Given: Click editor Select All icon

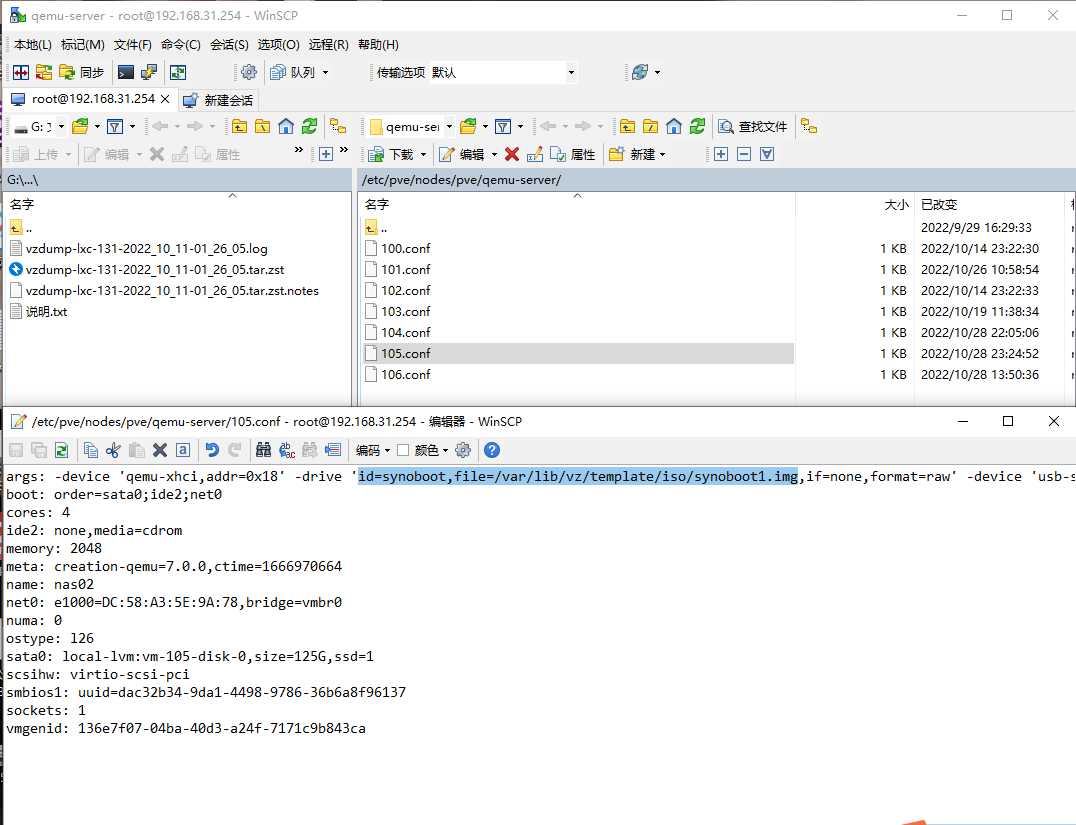Looking at the screenshot, I should (x=183, y=450).
